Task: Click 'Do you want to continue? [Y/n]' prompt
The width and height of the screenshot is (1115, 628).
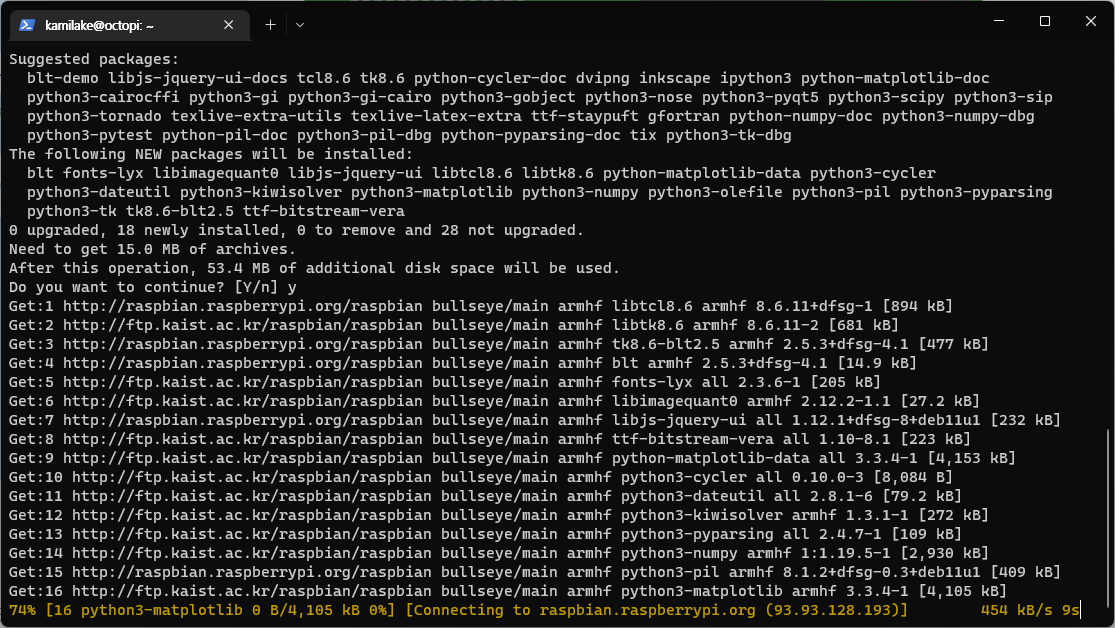Action: click(144, 287)
